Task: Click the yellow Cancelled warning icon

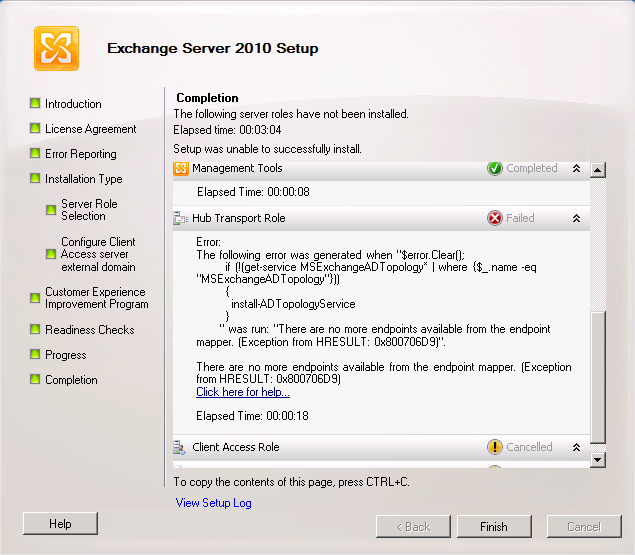Action: (x=494, y=447)
